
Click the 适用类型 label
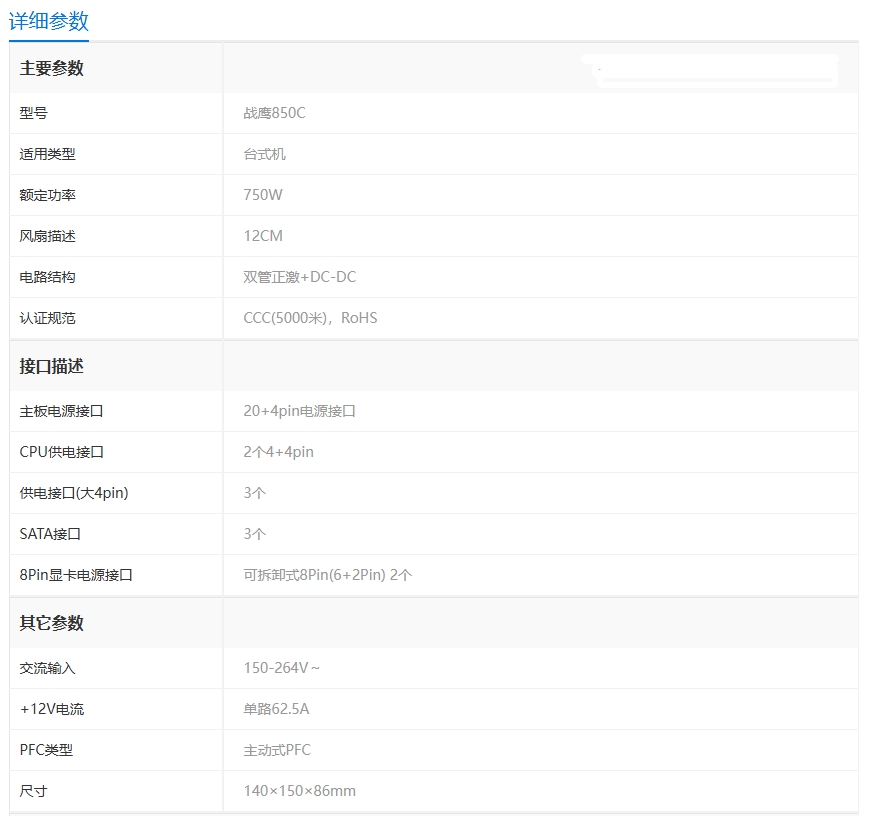coord(48,154)
